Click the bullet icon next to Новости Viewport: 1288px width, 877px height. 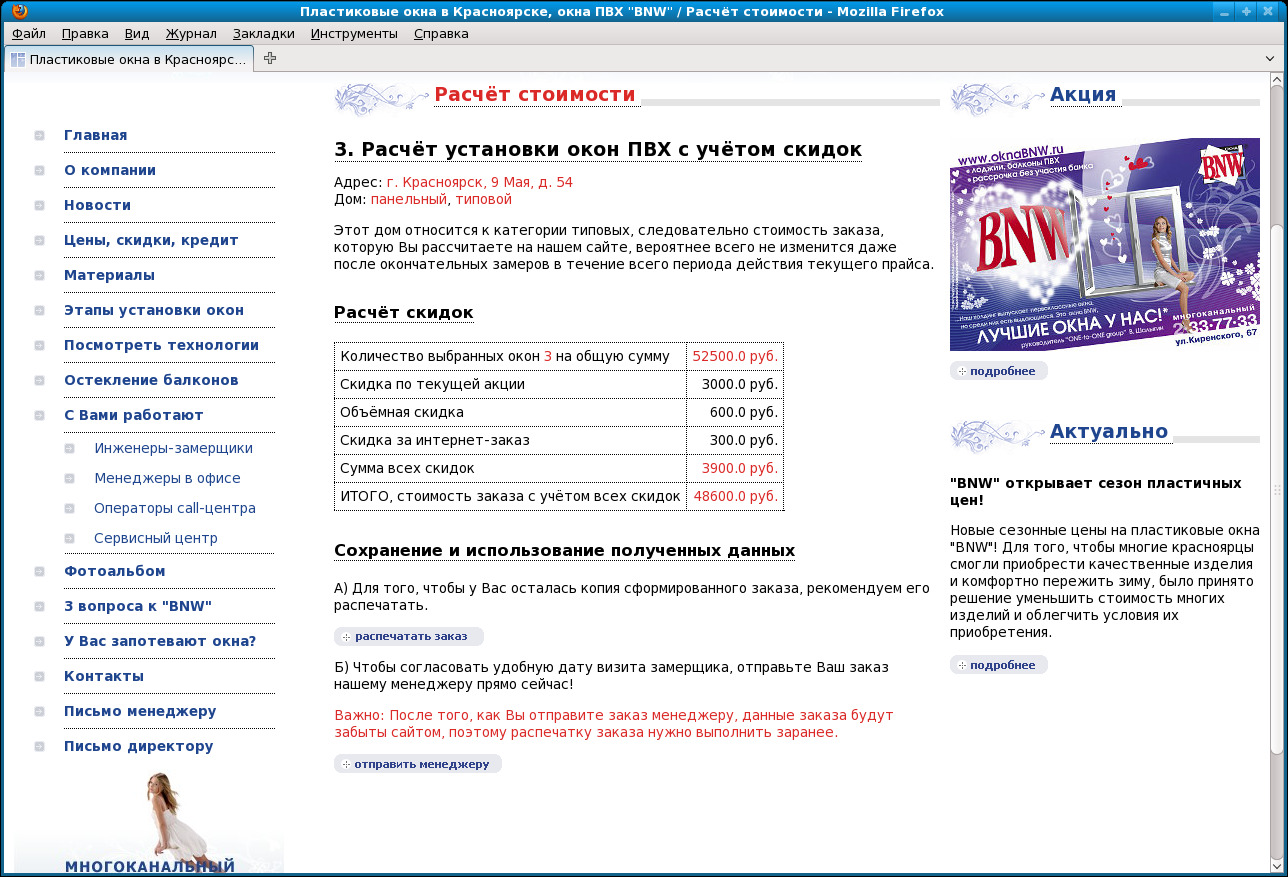coord(40,206)
